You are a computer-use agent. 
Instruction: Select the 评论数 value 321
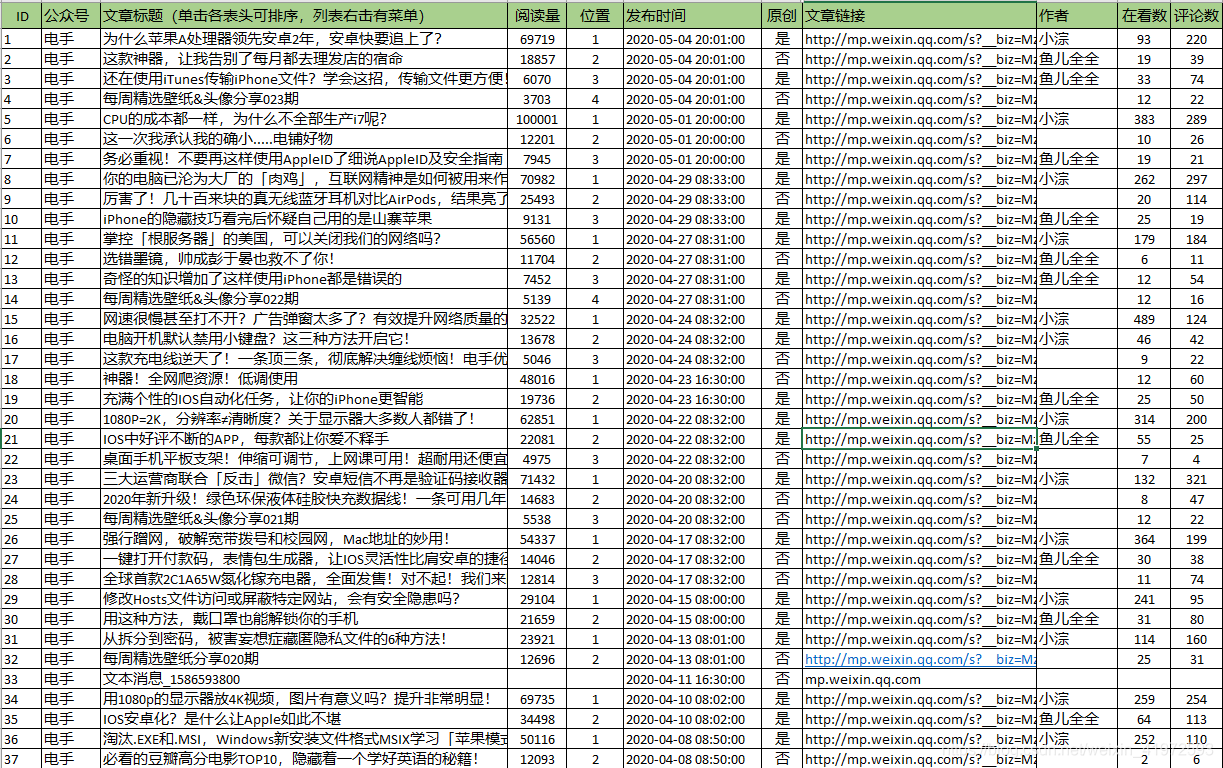[x=1196, y=479]
